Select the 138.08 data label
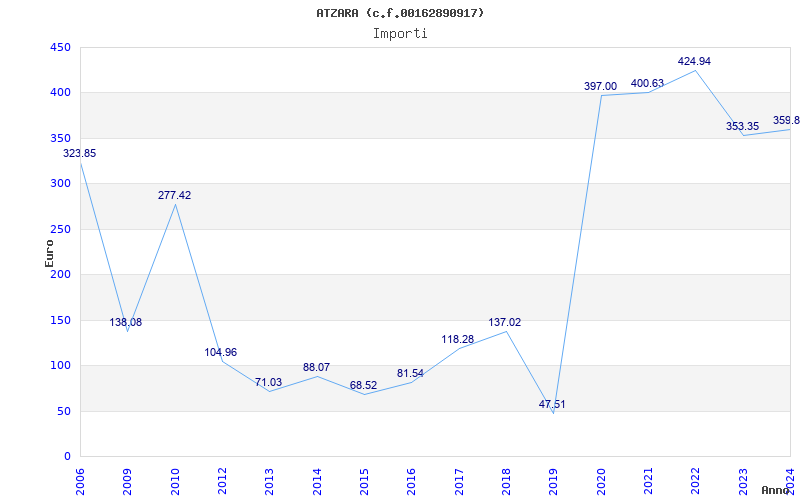Screen dimensions: 800x500 [x=126, y=322]
